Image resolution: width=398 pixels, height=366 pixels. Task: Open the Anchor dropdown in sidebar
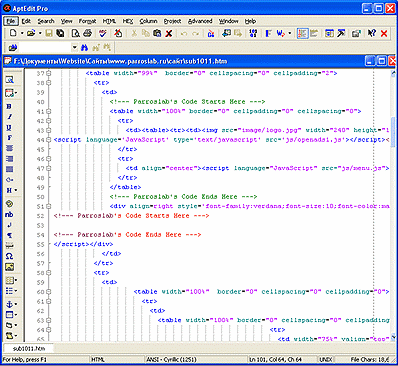pyautogui.click(x=16, y=304)
